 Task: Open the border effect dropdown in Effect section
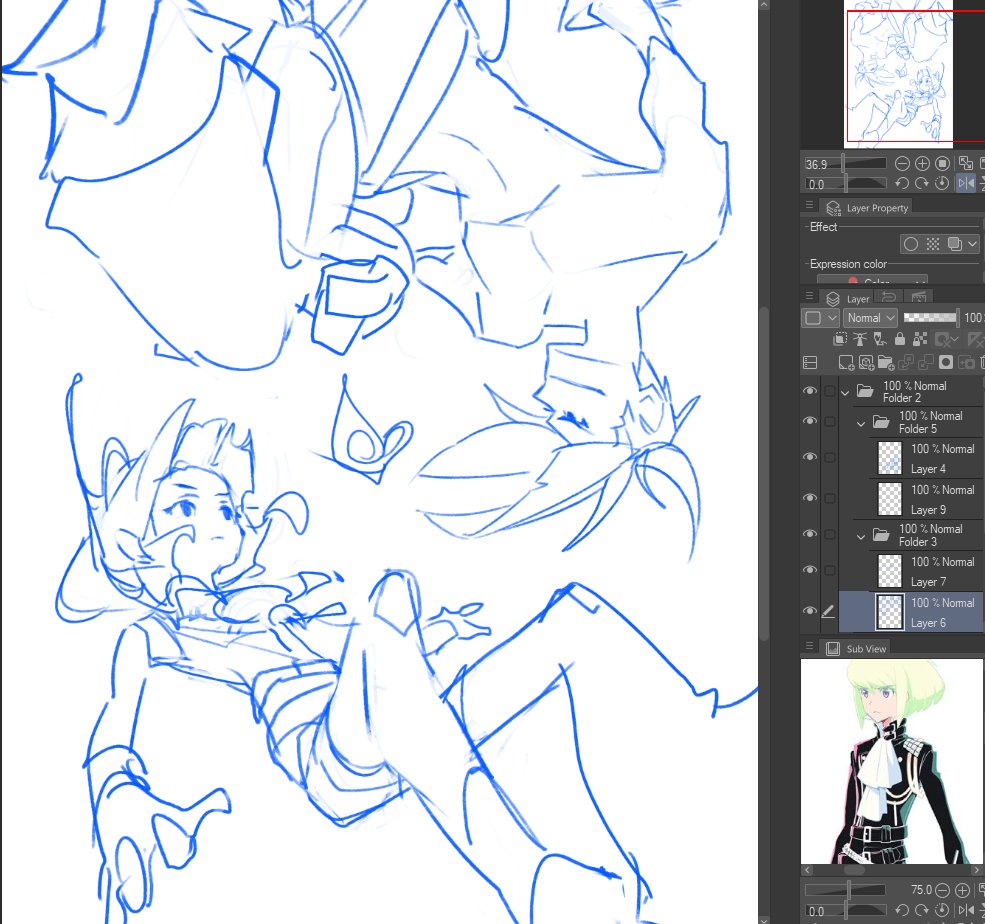(x=971, y=243)
